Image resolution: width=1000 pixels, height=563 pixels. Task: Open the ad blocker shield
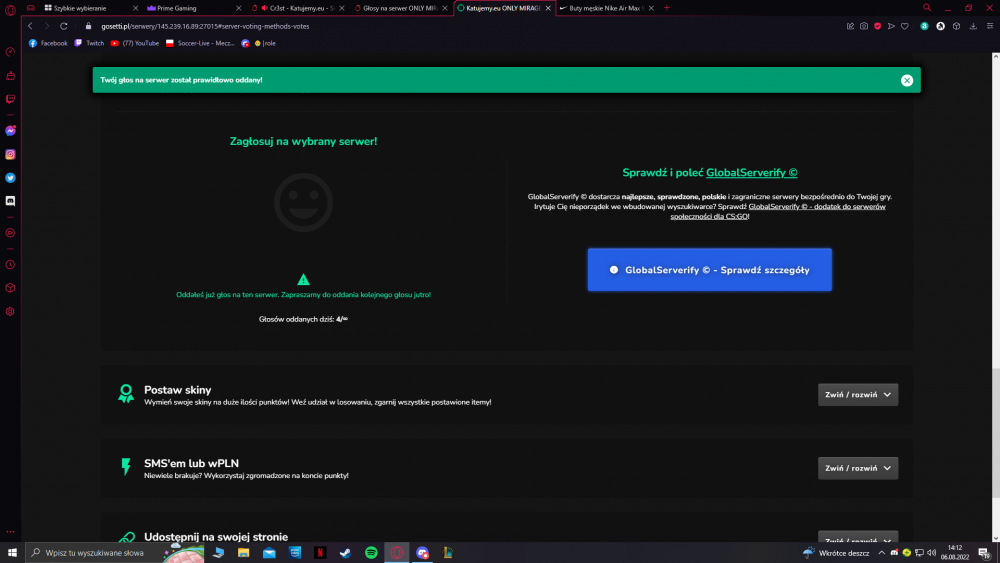tap(878, 26)
